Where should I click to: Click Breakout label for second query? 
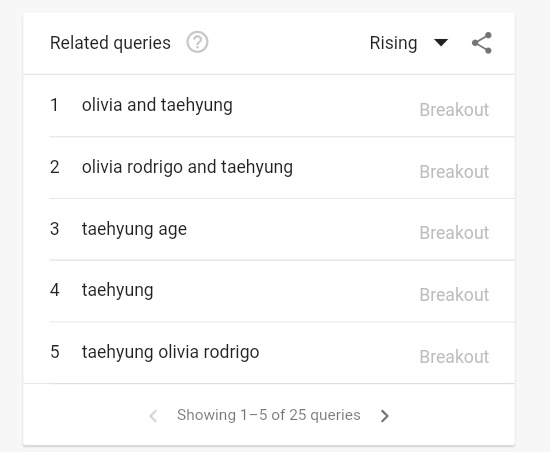(454, 172)
